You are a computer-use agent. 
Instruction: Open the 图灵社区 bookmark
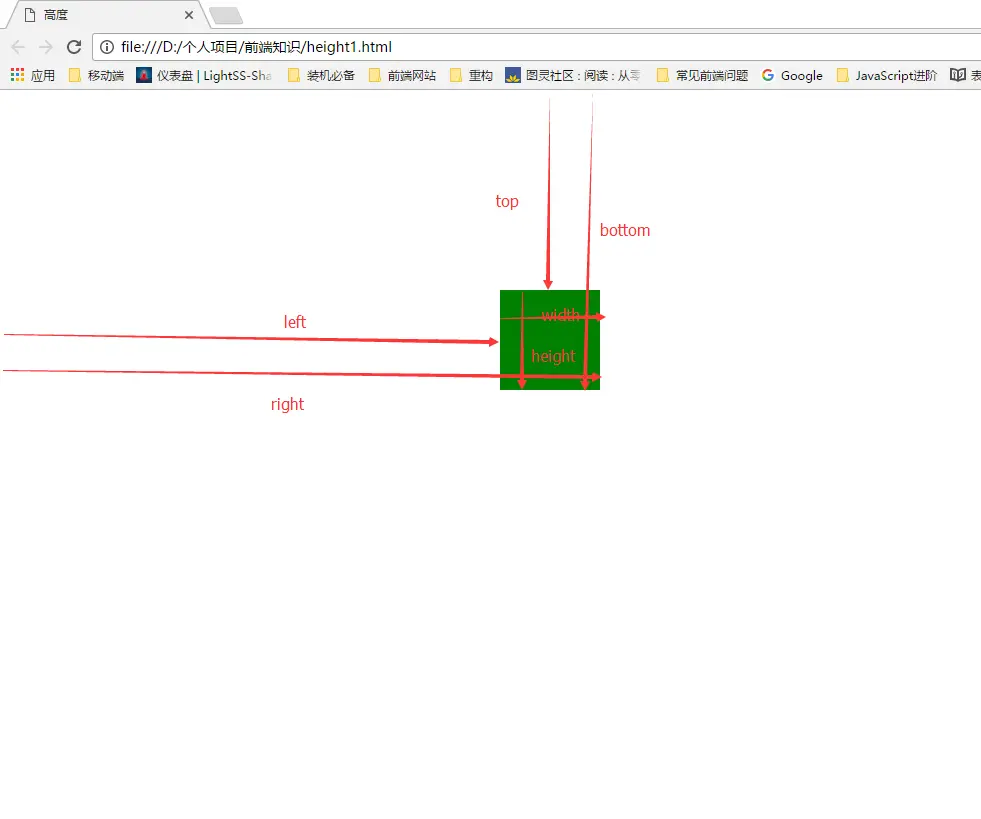click(x=573, y=76)
